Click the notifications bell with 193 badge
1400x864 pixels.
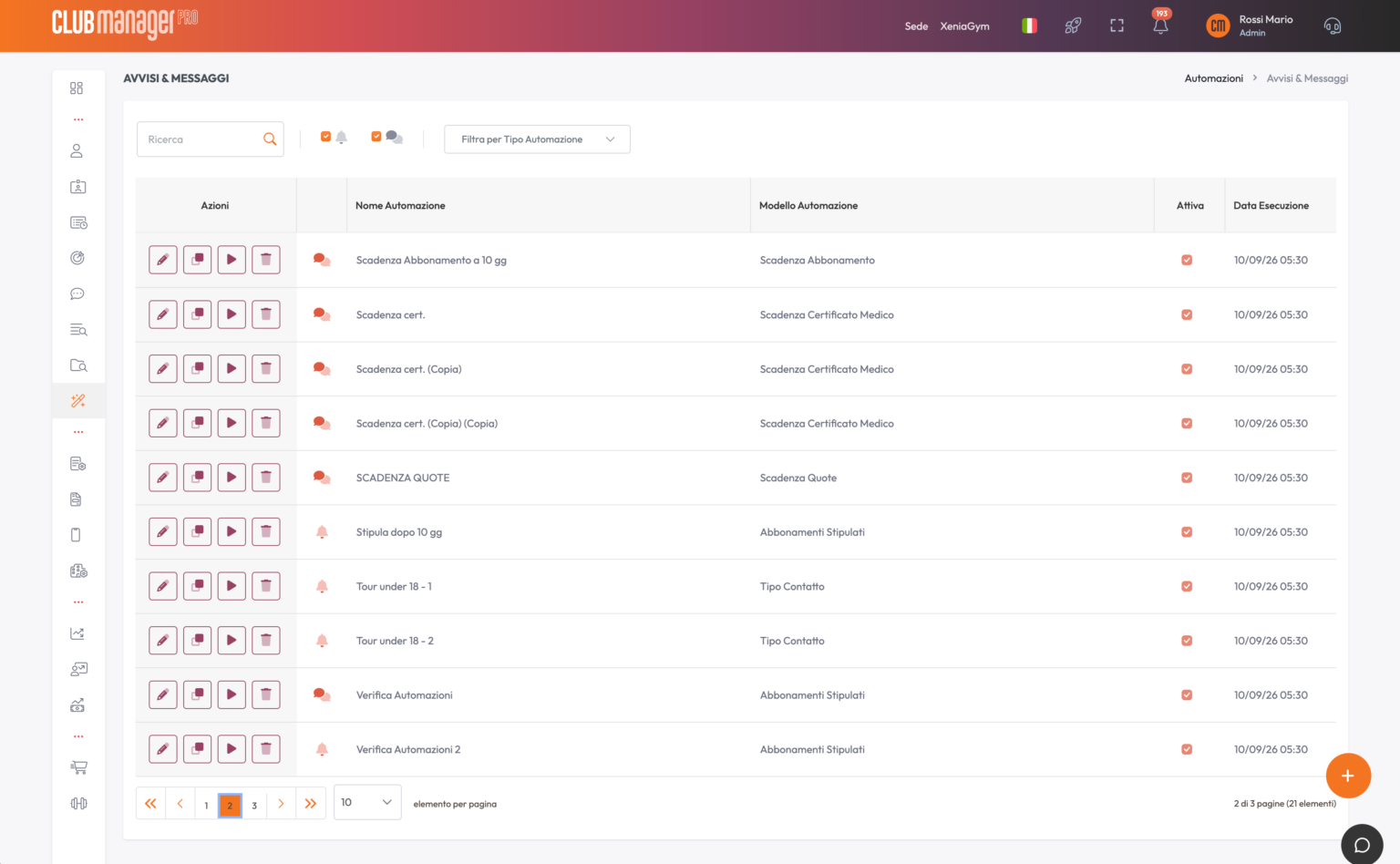[1160, 26]
